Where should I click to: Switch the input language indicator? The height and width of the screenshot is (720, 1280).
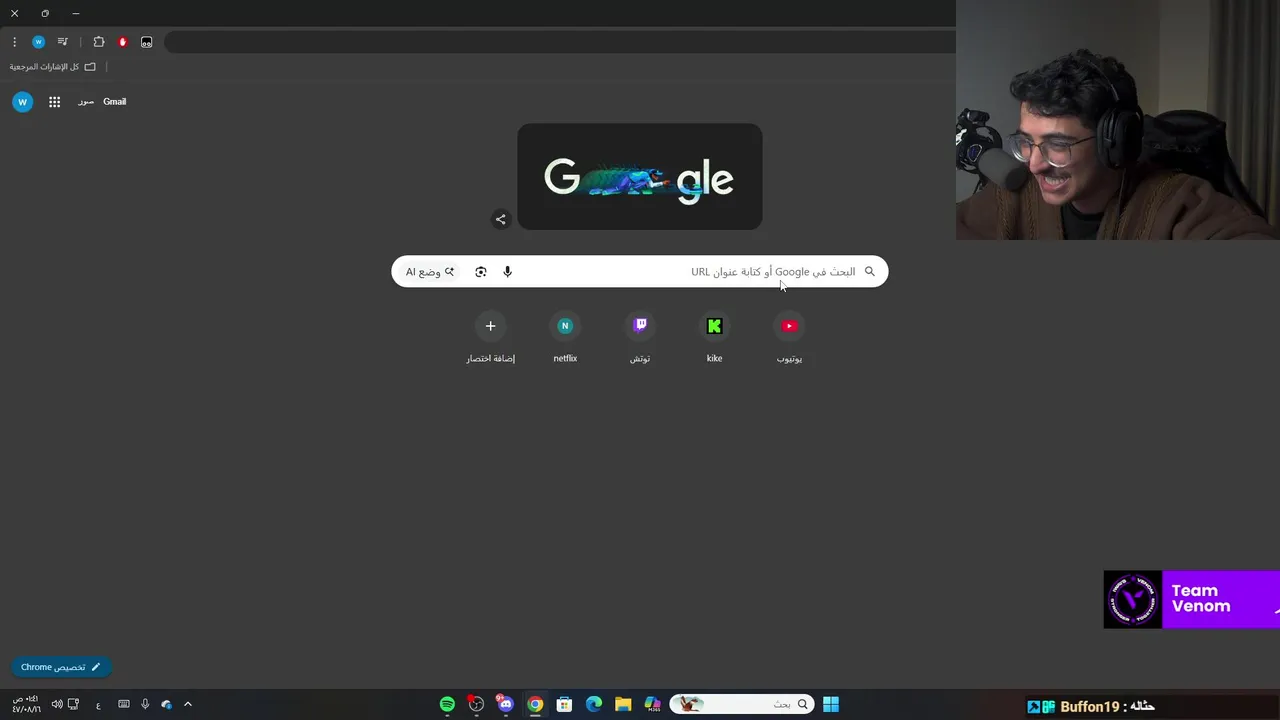[x=98, y=705]
